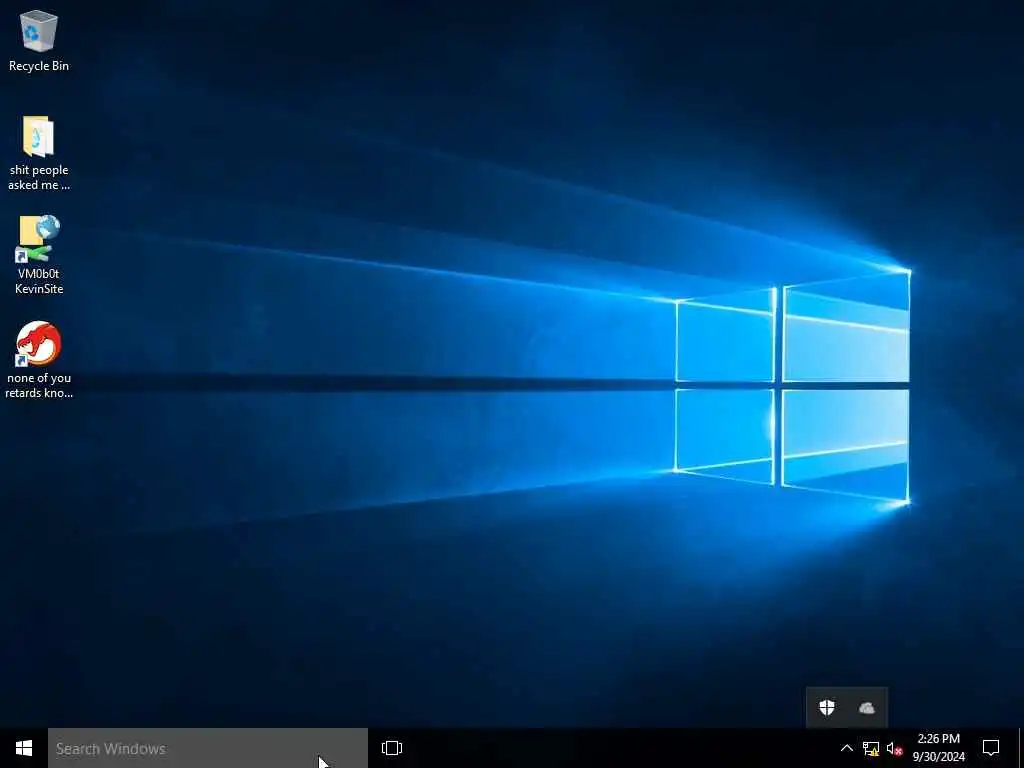The width and height of the screenshot is (1024, 768).
Task: Open the network status tray icon
Action: tap(871, 748)
